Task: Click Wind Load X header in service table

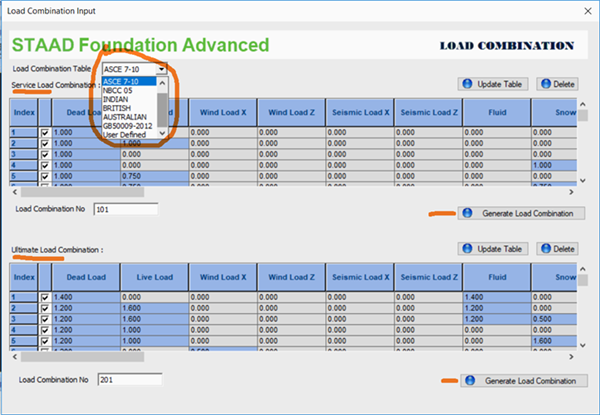Action: point(223,112)
